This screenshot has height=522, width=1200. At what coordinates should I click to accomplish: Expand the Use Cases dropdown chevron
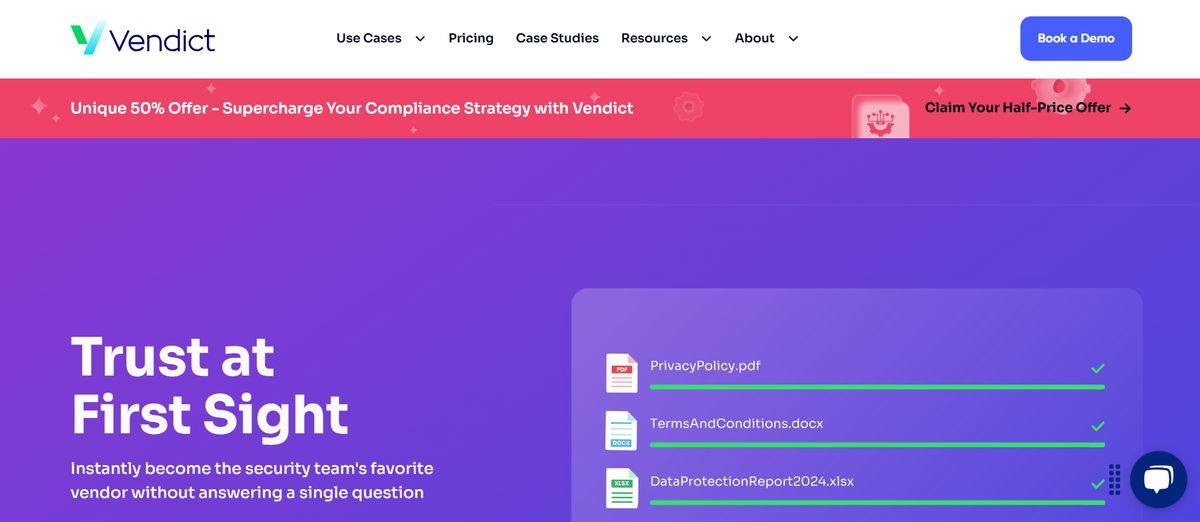click(x=420, y=39)
